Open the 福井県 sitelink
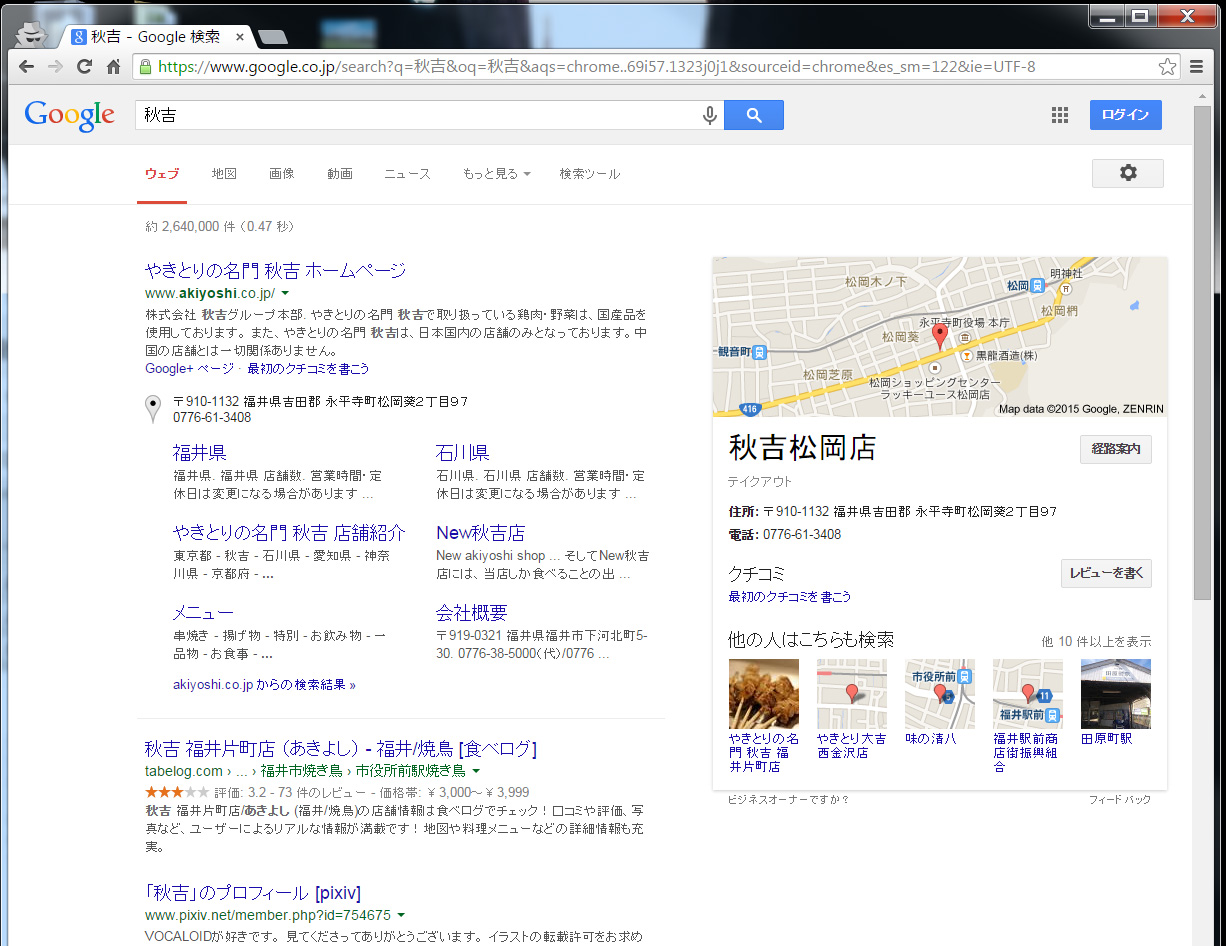Screen dimensions: 1226x946 200,452
